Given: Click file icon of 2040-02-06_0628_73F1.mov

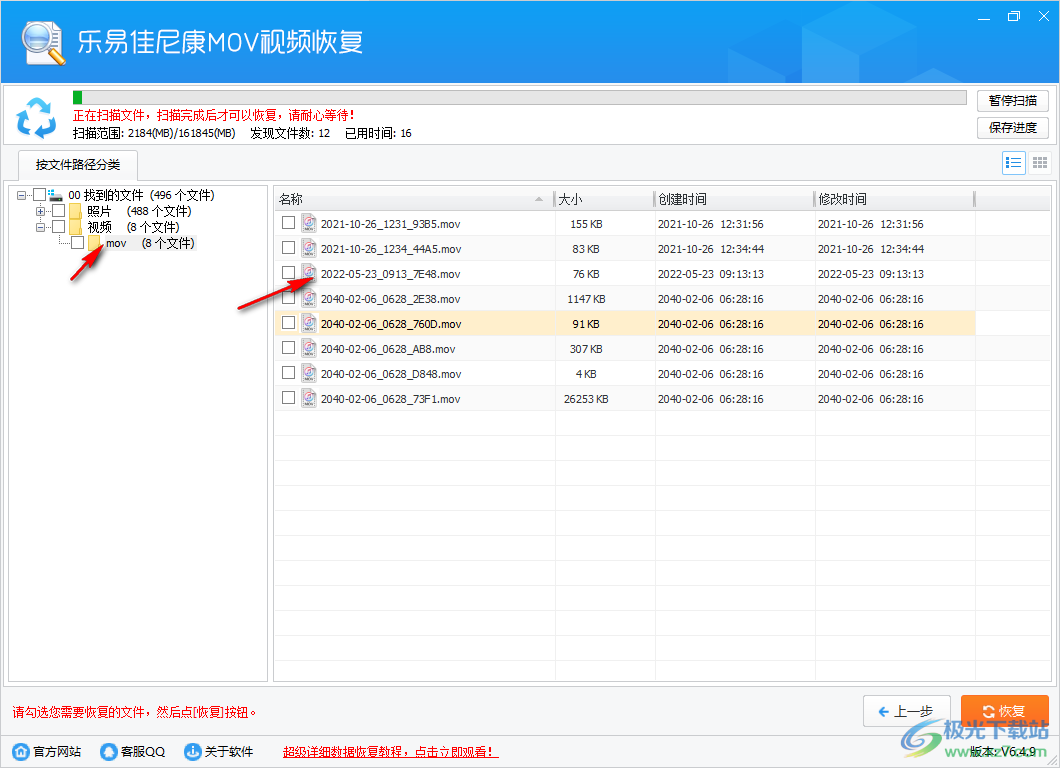Looking at the screenshot, I should [x=309, y=398].
